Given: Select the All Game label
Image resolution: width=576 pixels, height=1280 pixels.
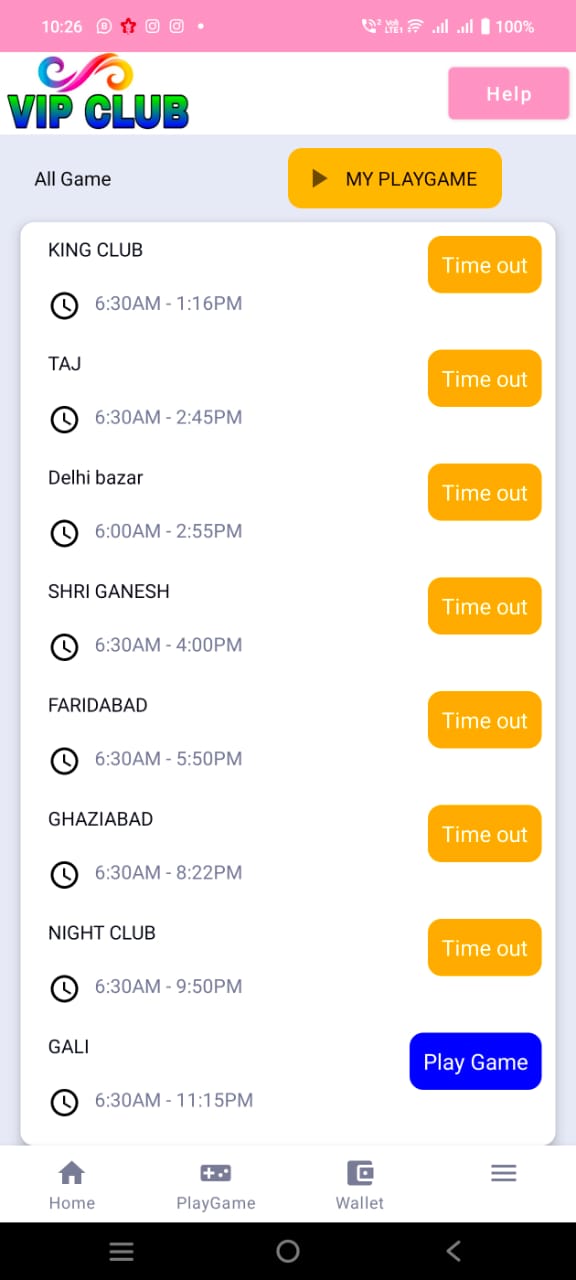Looking at the screenshot, I should point(73,179).
